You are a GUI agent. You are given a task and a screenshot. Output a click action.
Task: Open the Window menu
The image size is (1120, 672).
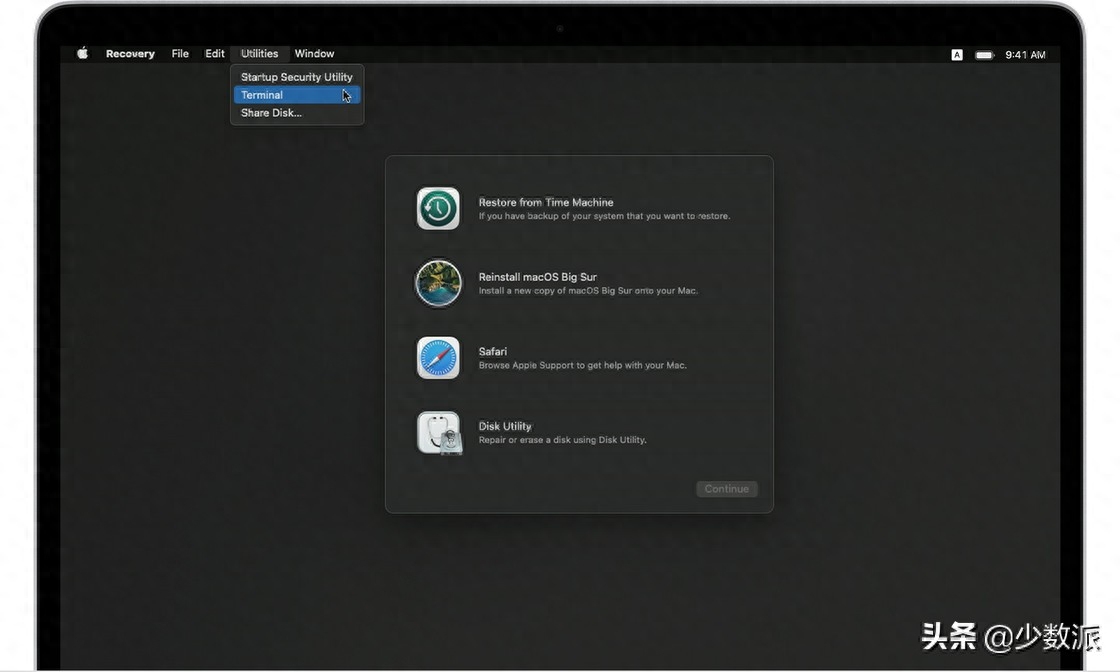(x=314, y=53)
